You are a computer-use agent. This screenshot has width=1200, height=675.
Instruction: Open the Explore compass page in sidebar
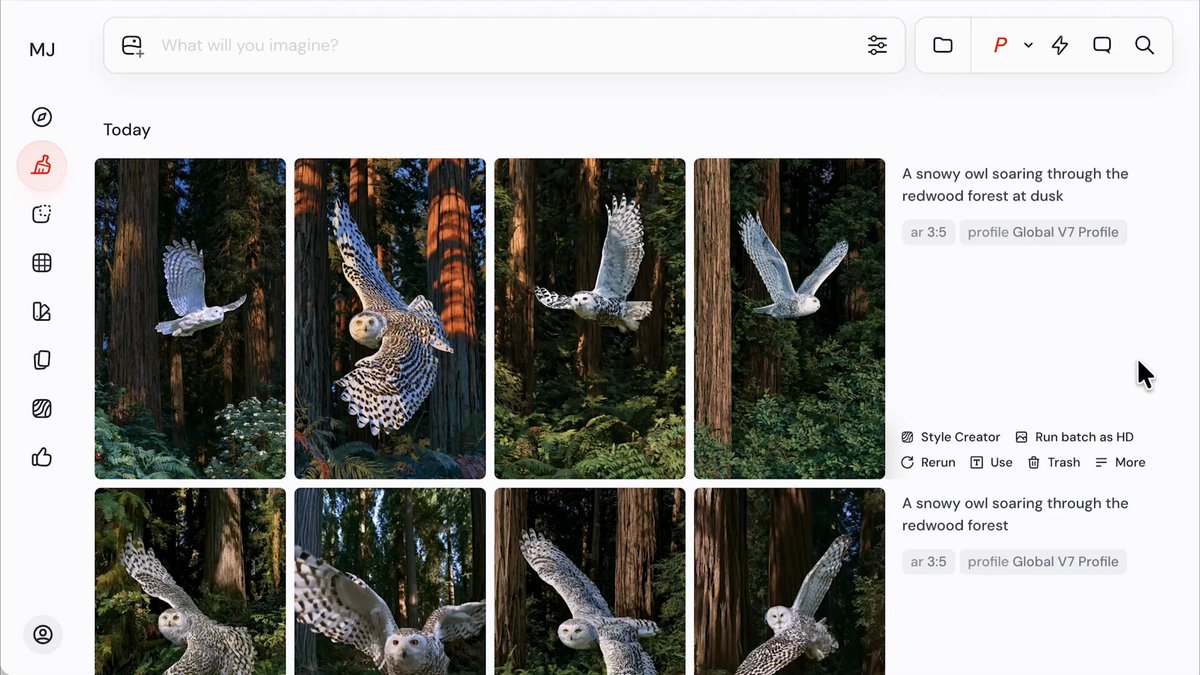pyautogui.click(x=42, y=117)
